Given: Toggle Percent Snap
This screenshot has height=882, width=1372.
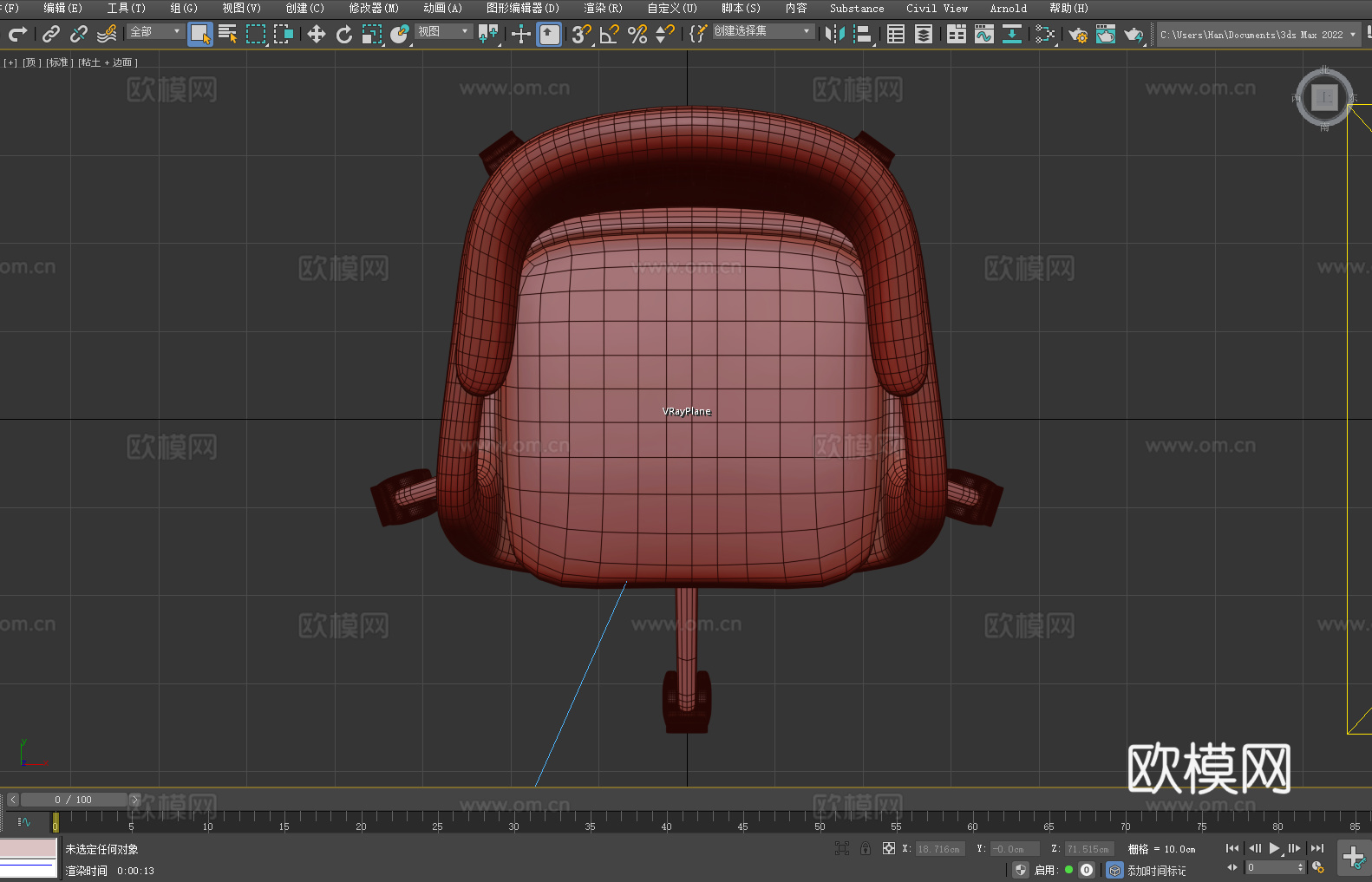Looking at the screenshot, I should [x=637, y=34].
